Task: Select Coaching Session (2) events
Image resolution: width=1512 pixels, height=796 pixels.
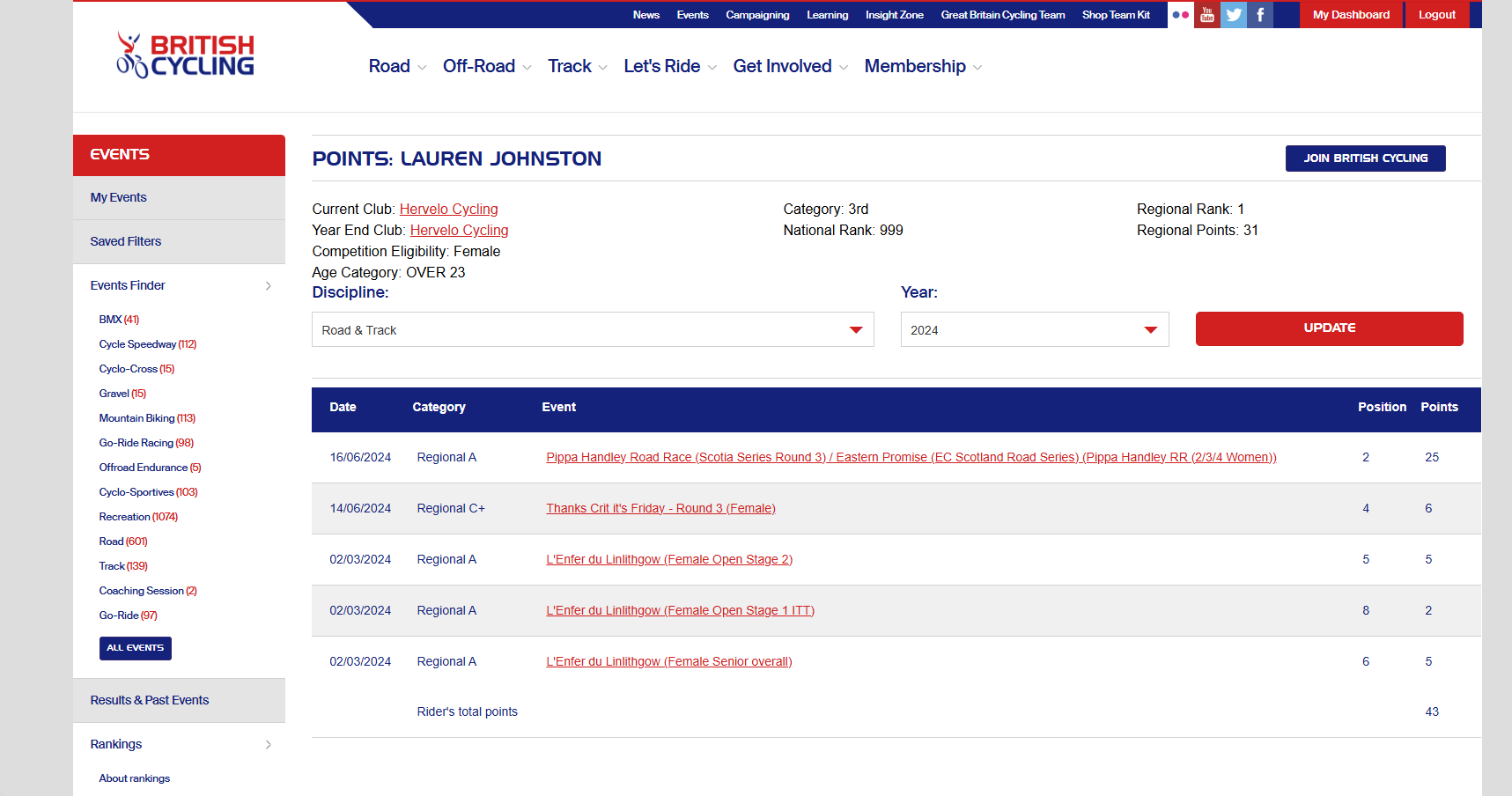Action: (148, 591)
